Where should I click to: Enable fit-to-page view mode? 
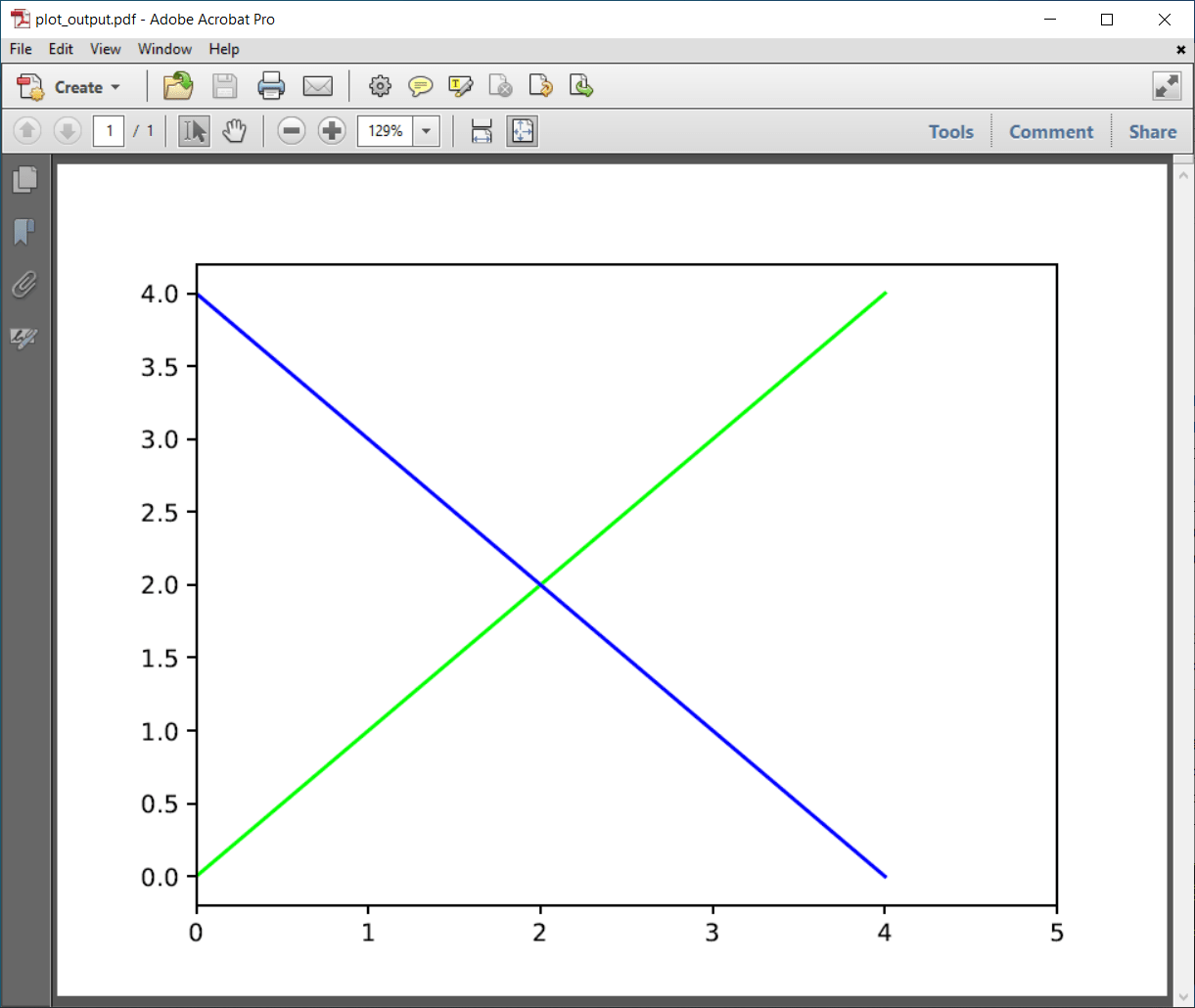522,130
